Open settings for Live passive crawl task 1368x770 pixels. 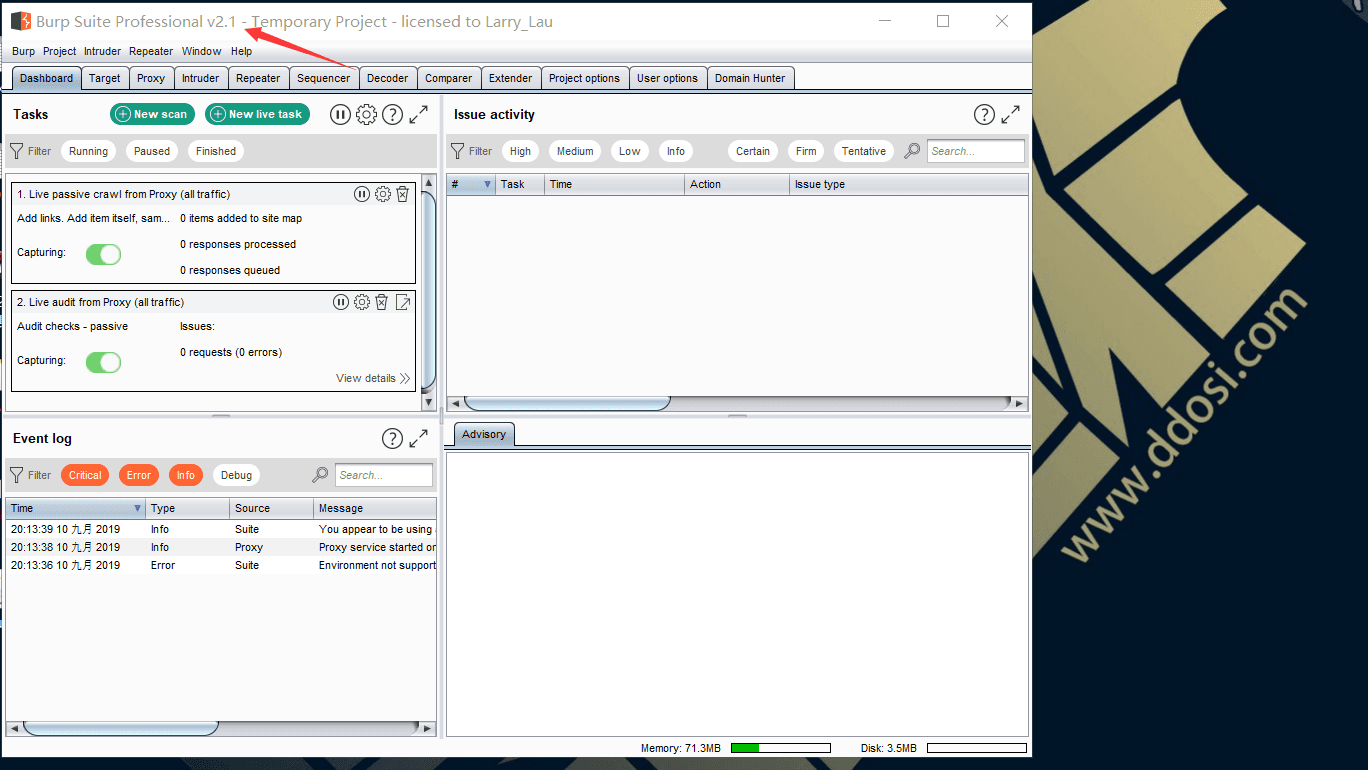point(383,194)
